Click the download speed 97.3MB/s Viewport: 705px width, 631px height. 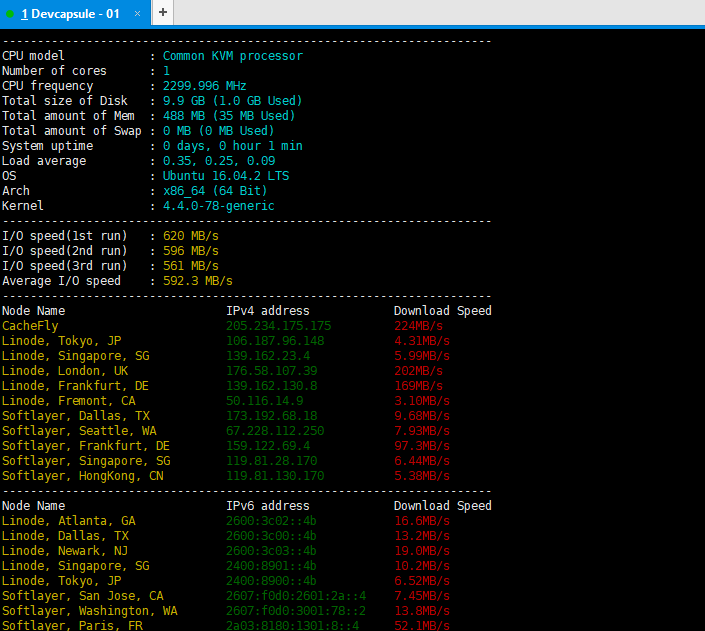422,446
